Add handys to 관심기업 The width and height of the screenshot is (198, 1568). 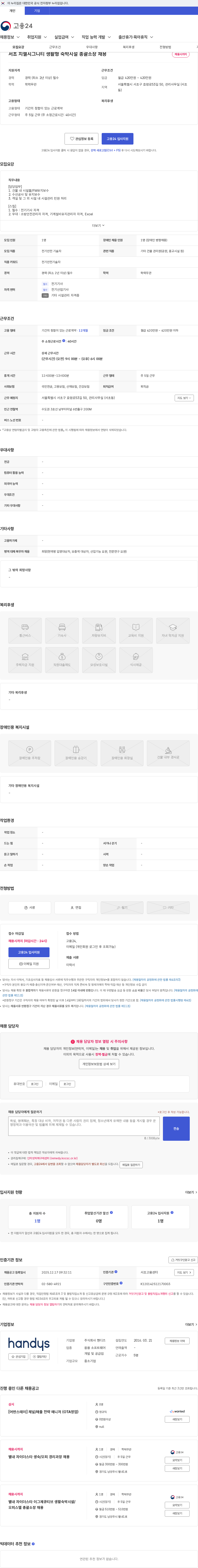(x=18, y=1357)
